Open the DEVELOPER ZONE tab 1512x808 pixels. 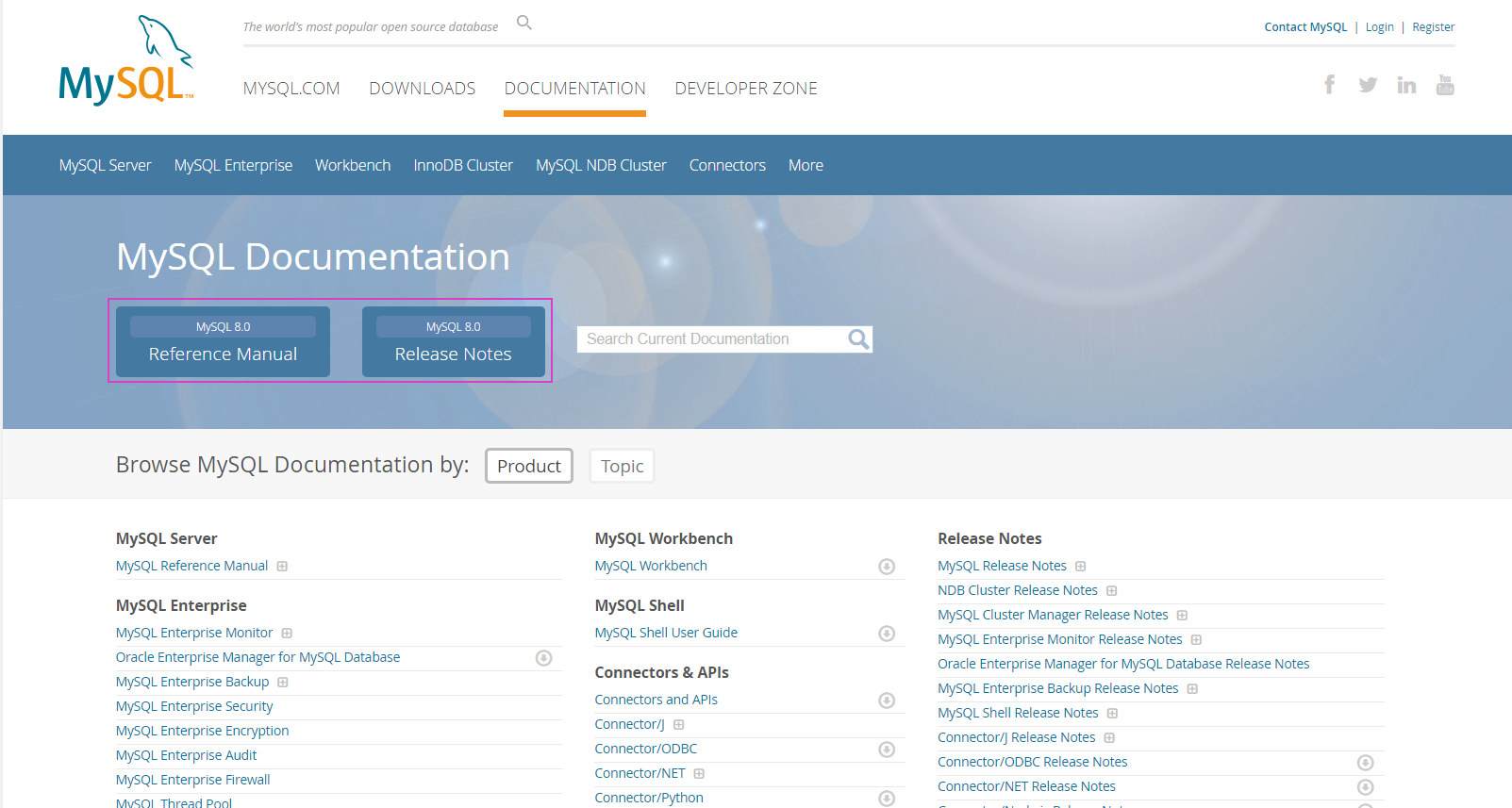[x=746, y=89]
